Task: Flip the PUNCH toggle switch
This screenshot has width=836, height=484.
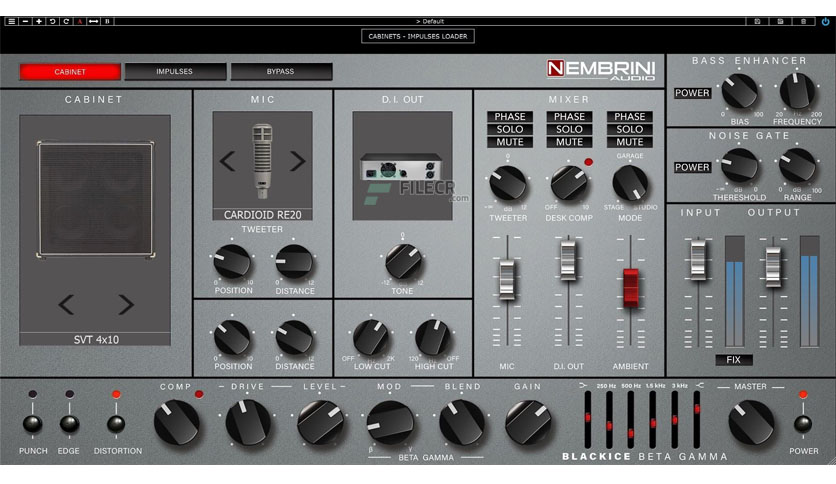Action: [33, 424]
